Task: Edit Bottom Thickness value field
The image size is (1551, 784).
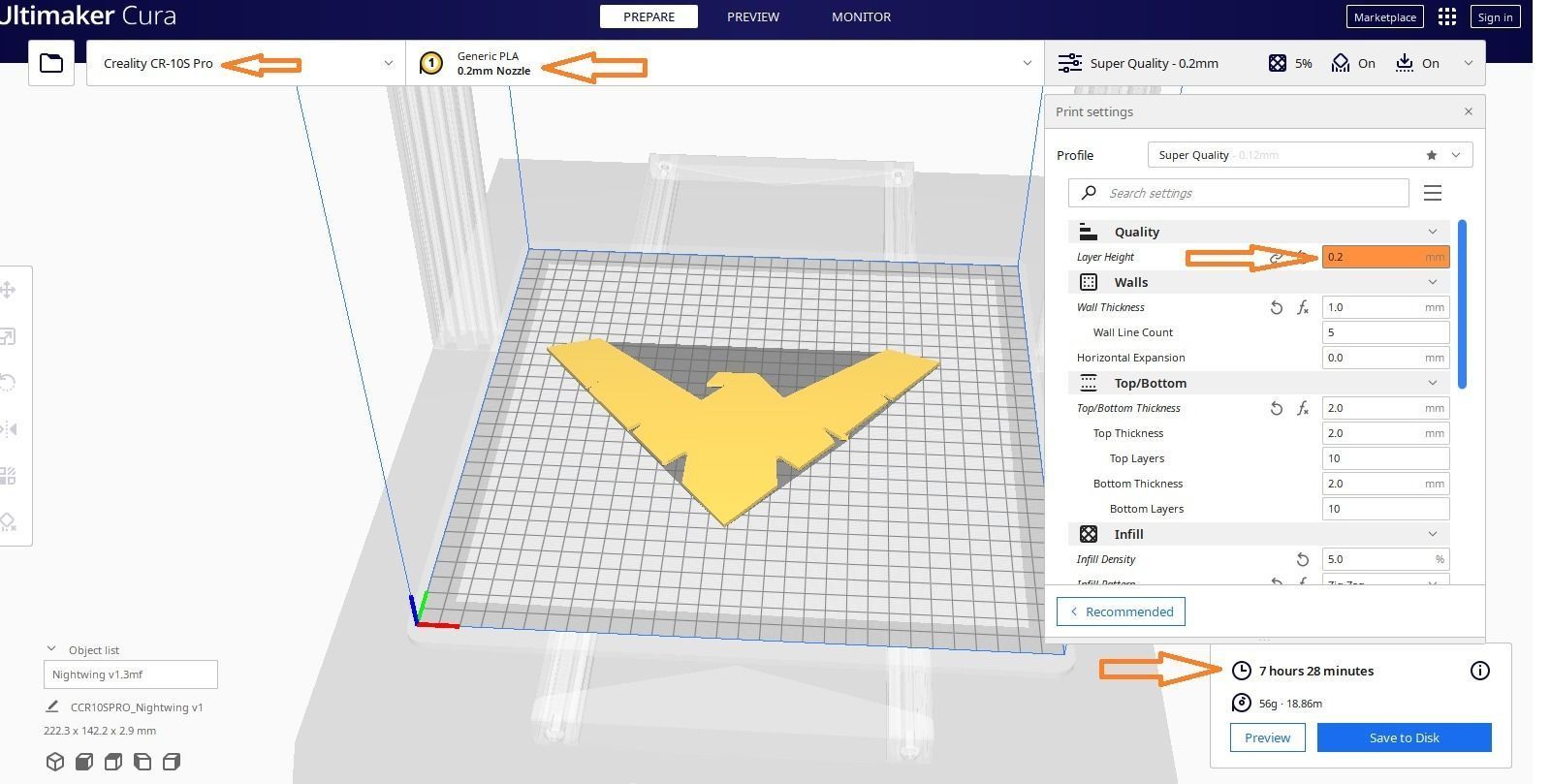Action: pos(1385,484)
